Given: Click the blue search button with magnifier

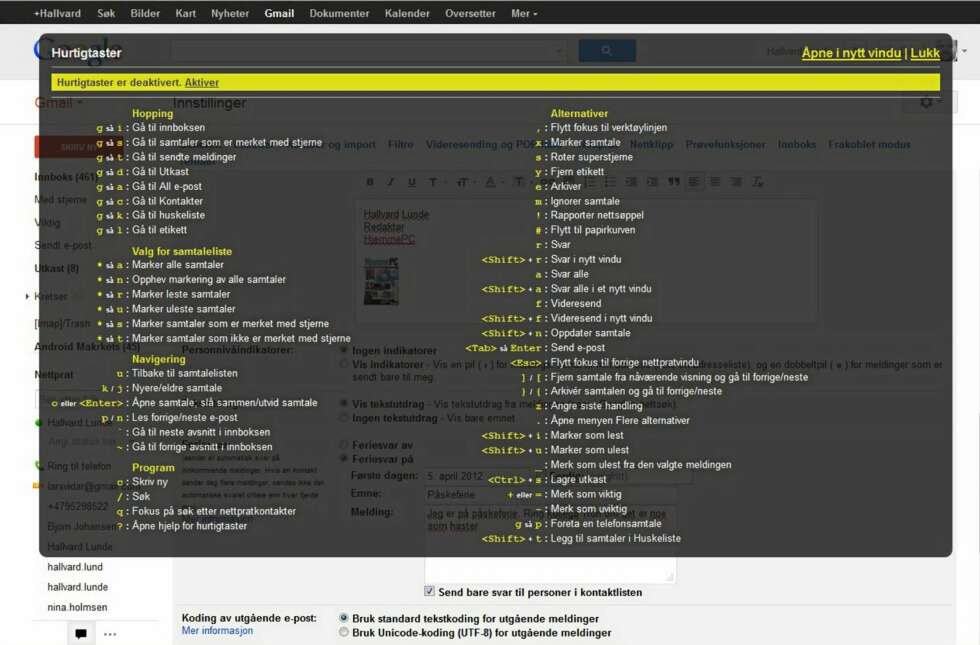Looking at the screenshot, I should pos(607,51).
